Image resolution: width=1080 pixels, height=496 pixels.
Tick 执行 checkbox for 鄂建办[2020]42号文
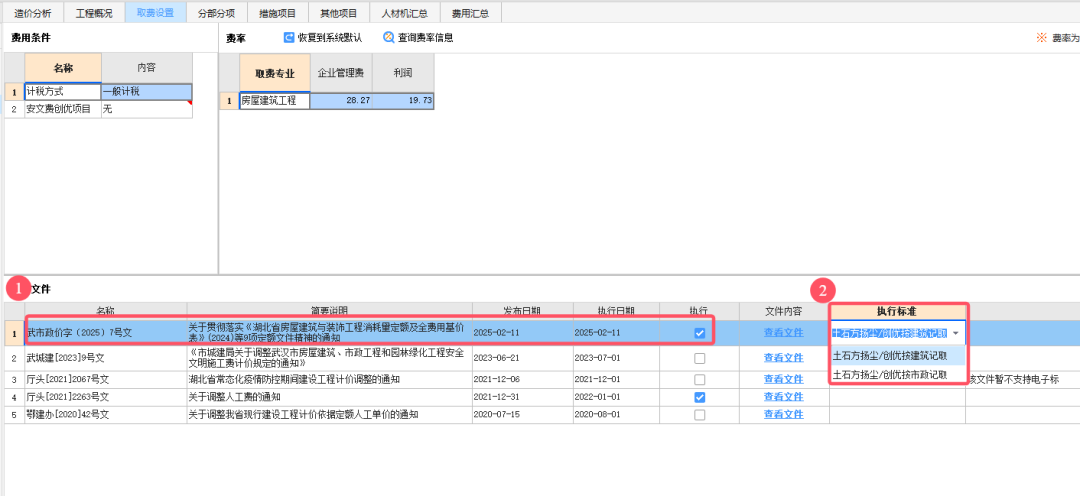(700, 415)
